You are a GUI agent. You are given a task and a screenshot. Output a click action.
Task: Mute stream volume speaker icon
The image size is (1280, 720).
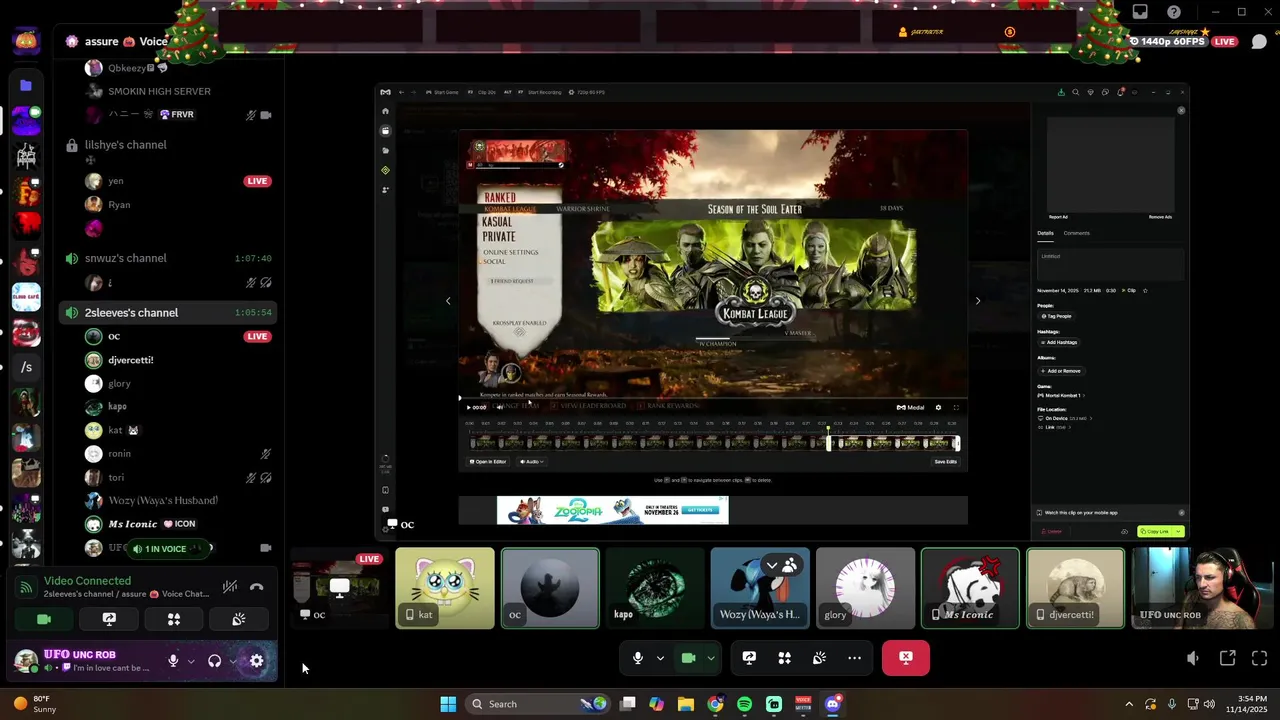pyautogui.click(x=1193, y=658)
